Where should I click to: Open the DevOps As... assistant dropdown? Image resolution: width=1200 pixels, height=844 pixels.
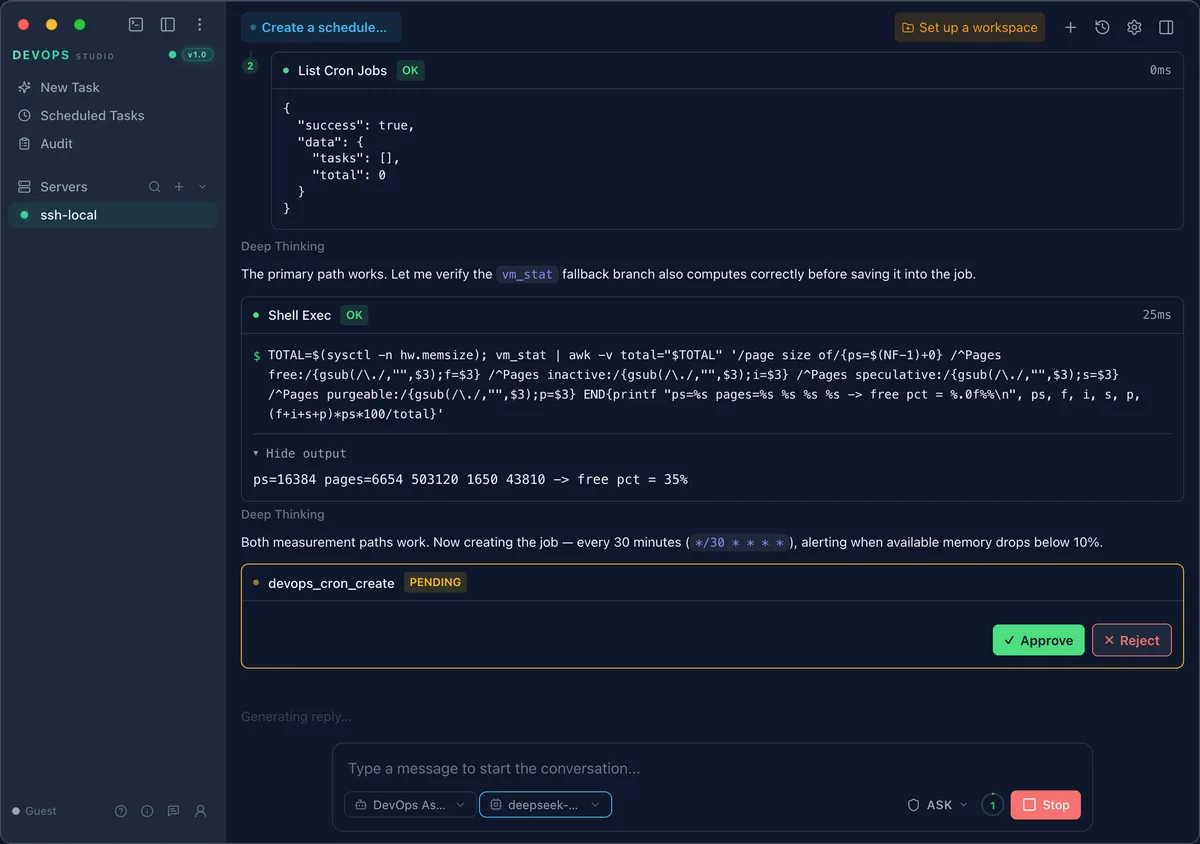click(x=409, y=804)
